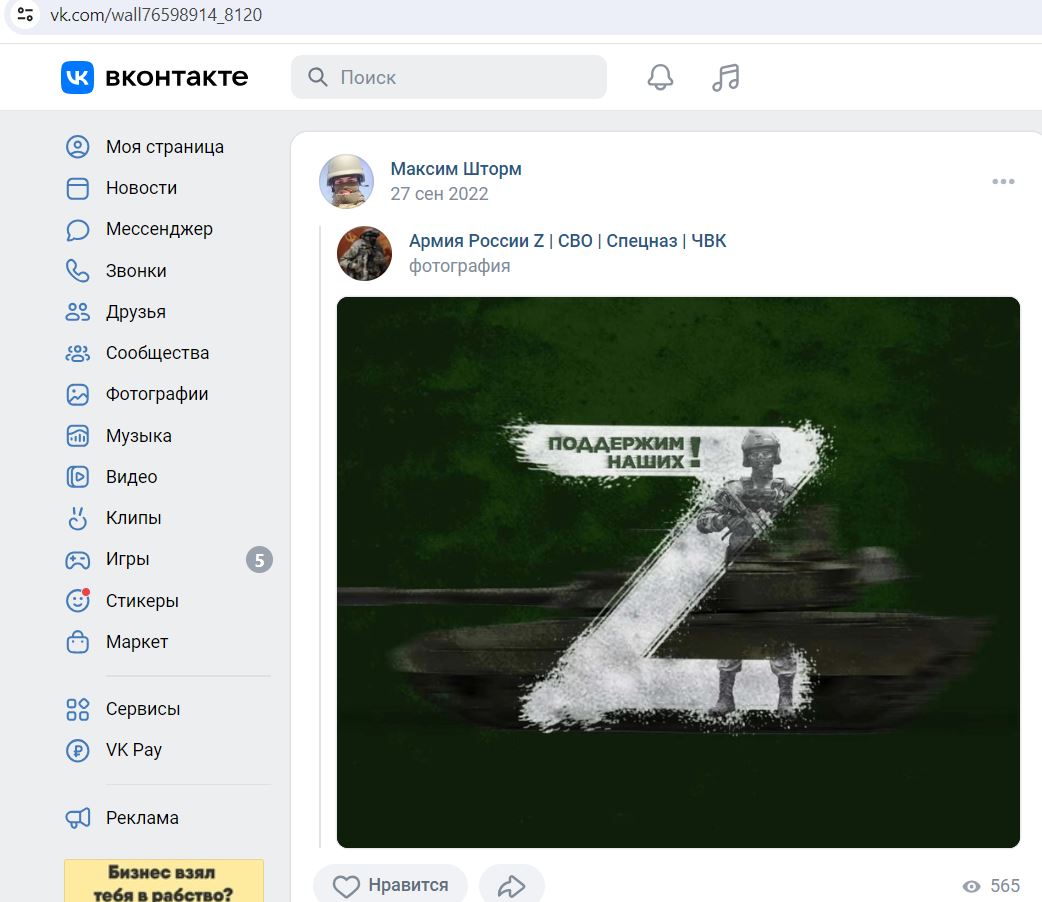
Task: Open the Z poster photo in post
Action: coord(678,572)
